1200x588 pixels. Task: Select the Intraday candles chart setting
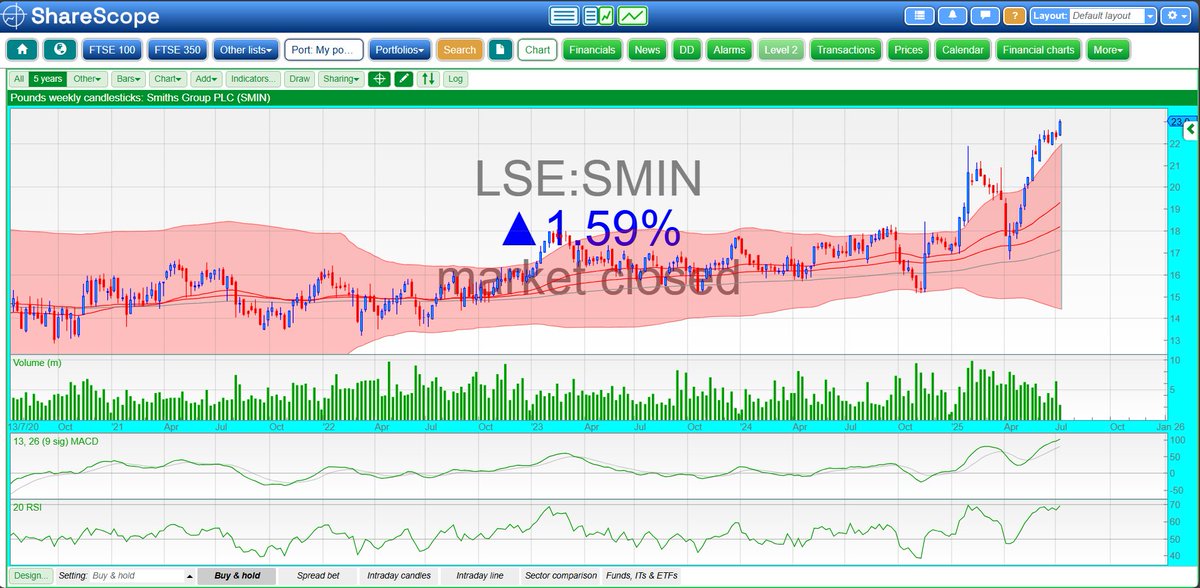tap(400, 576)
